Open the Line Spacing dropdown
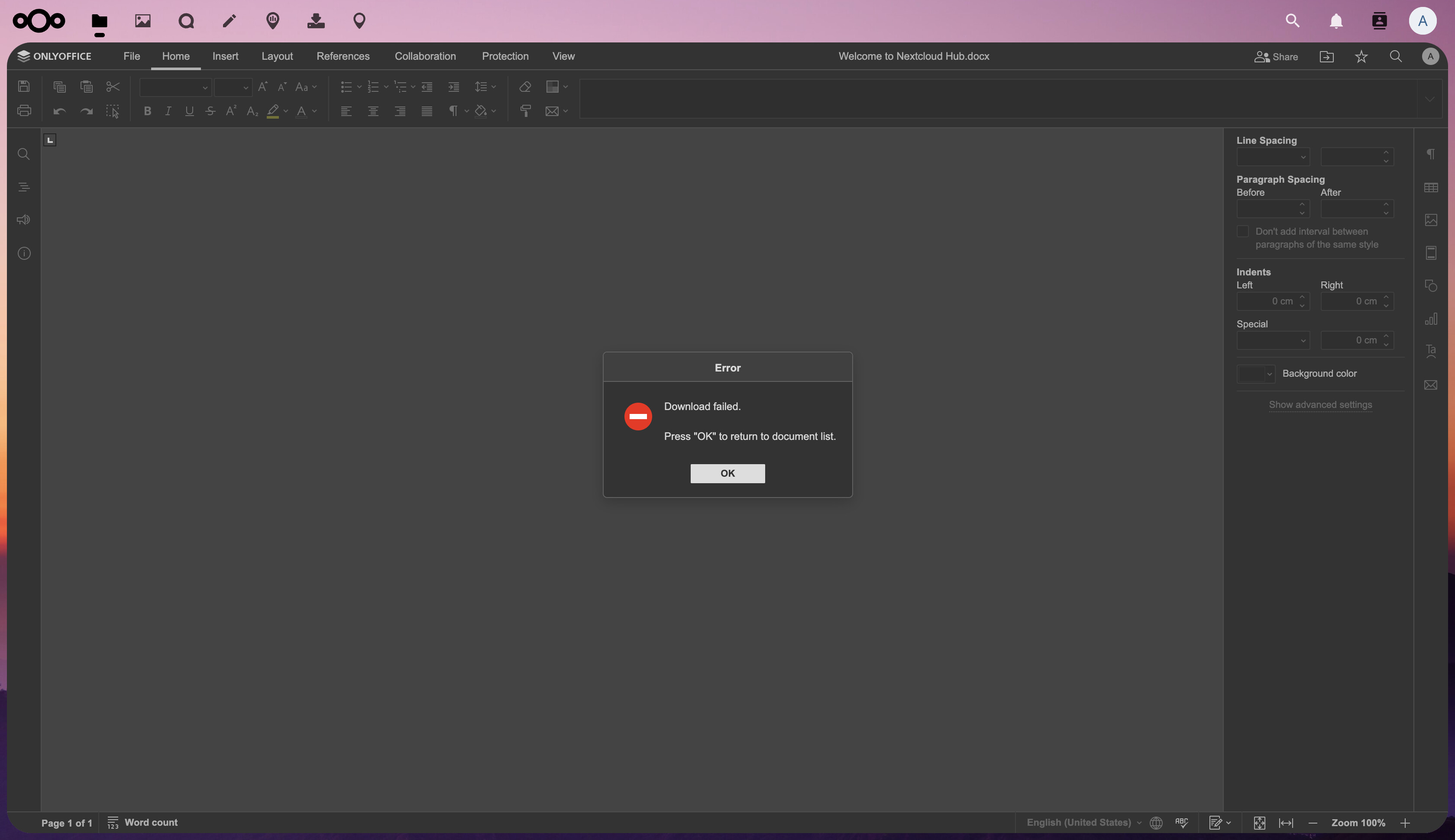Image resolution: width=1455 pixels, height=840 pixels. pos(1273,157)
